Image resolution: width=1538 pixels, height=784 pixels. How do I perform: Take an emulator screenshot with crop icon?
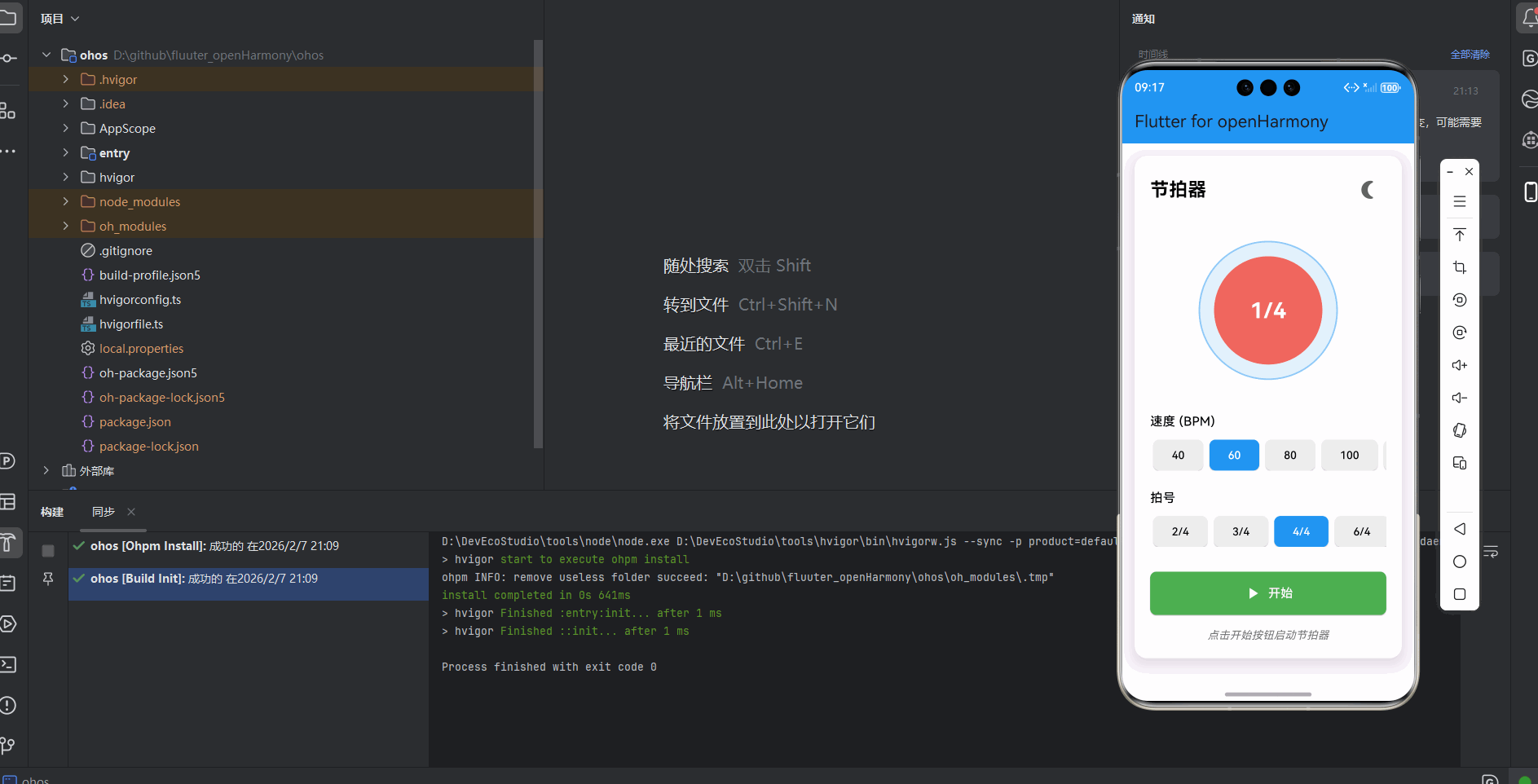click(1460, 267)
